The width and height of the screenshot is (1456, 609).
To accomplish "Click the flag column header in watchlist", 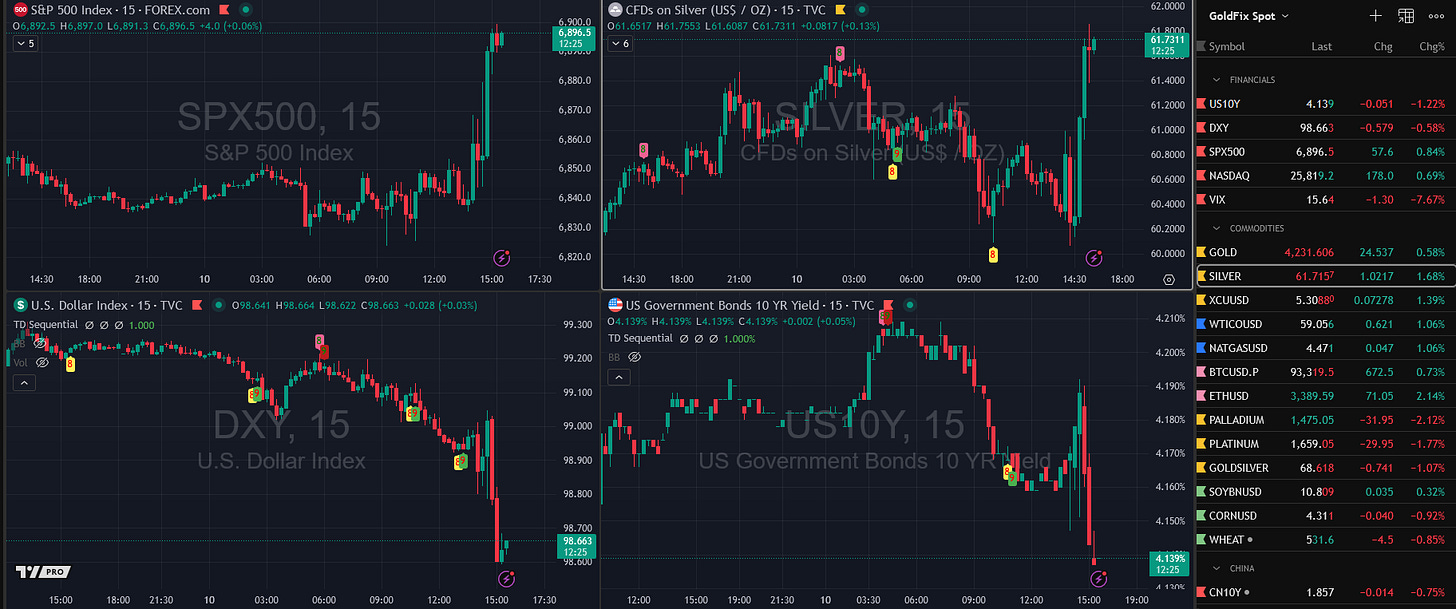I will coord(1199,47).
